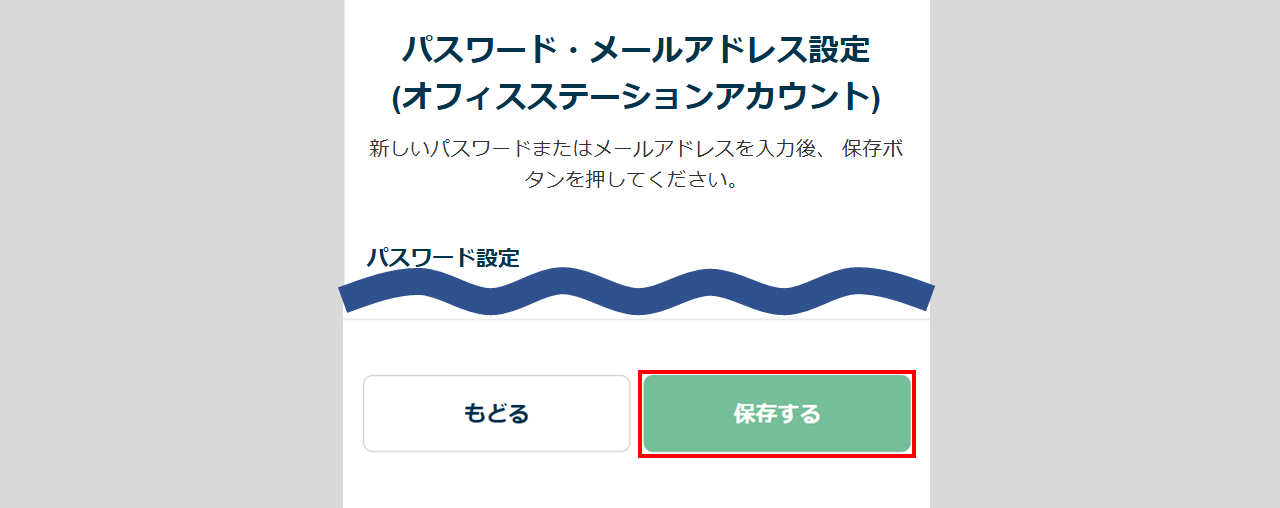
Task: Click the thin divider above the buttons
Action: pyautogui.click(x=636, y=320)
